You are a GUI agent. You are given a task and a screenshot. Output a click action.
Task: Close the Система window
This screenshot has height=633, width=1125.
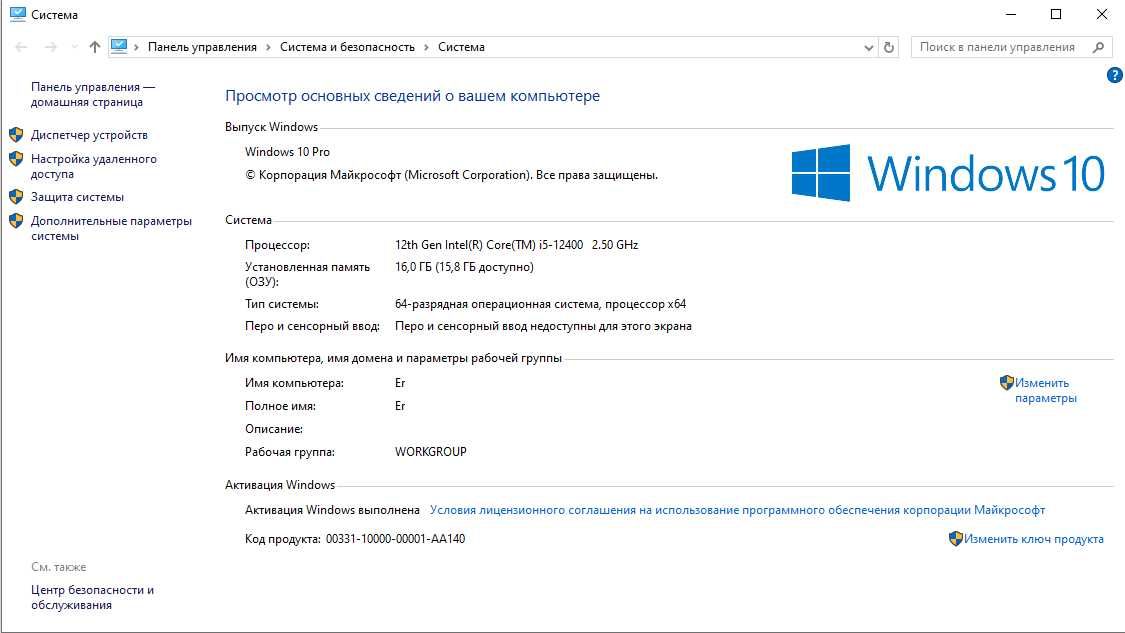1102,14
